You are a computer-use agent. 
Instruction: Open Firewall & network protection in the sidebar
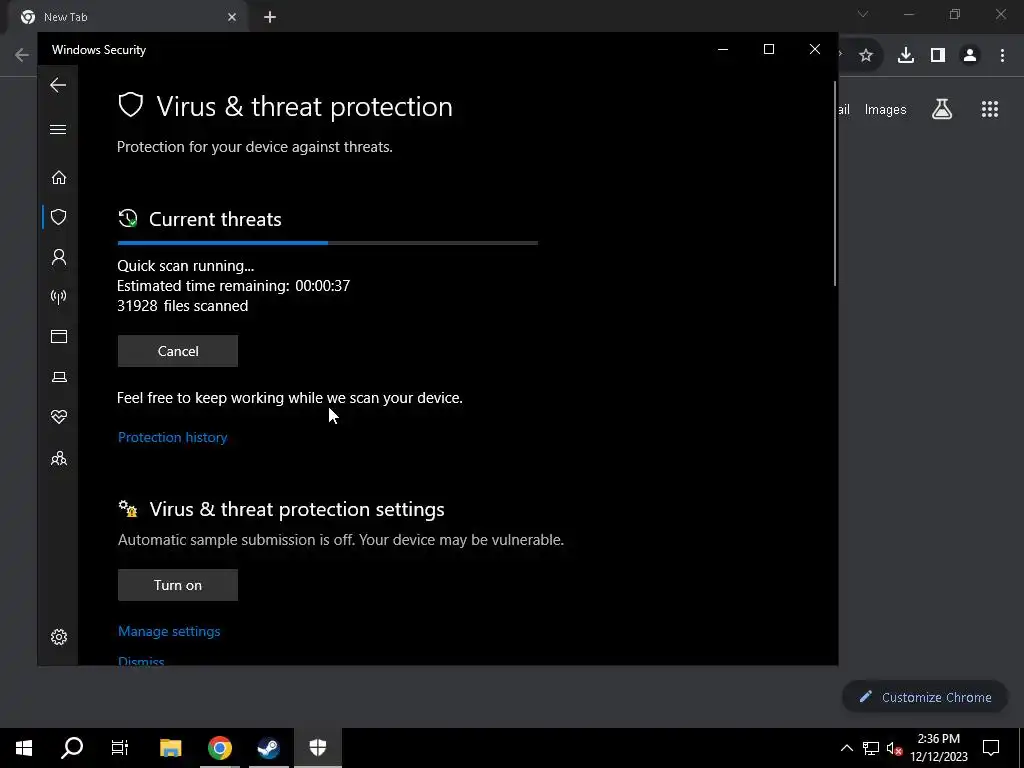pos(59,297)
